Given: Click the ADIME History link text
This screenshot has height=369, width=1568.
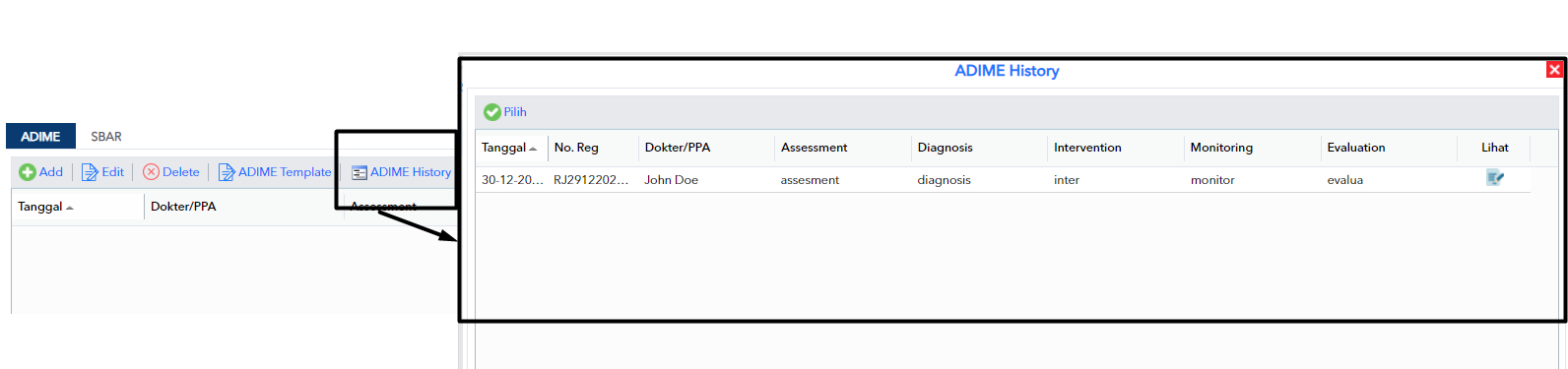Looking at the screenshot, I should click(411, 172).
